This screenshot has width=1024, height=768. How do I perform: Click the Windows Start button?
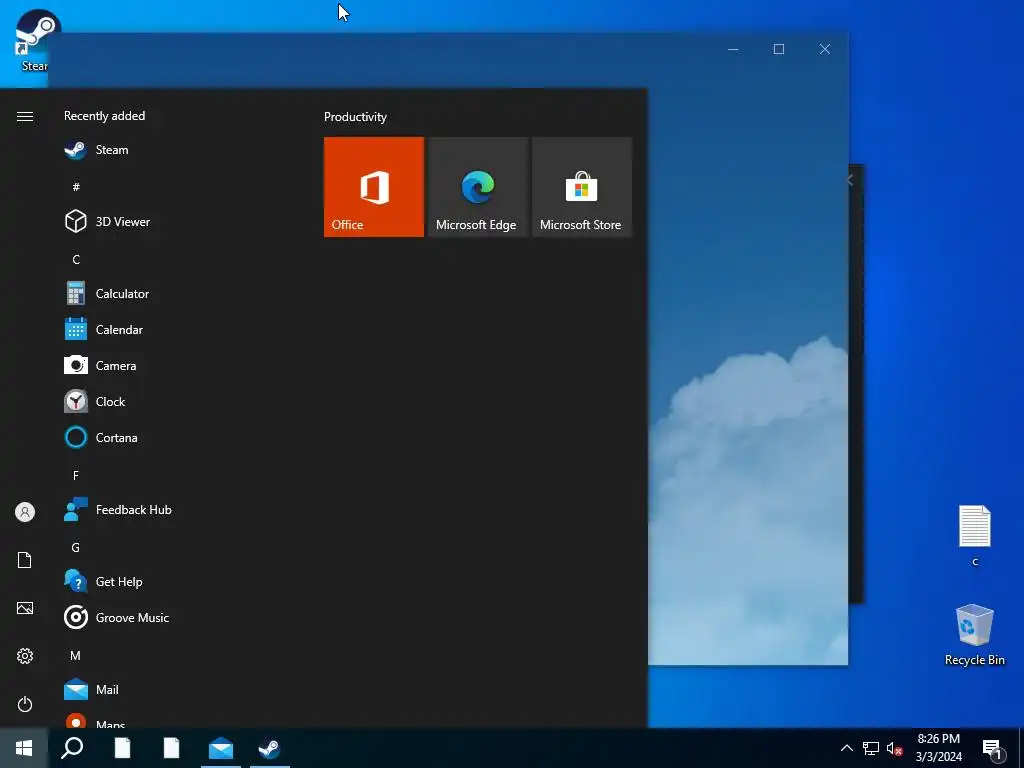pyautogui.click(x=24, y=748)
